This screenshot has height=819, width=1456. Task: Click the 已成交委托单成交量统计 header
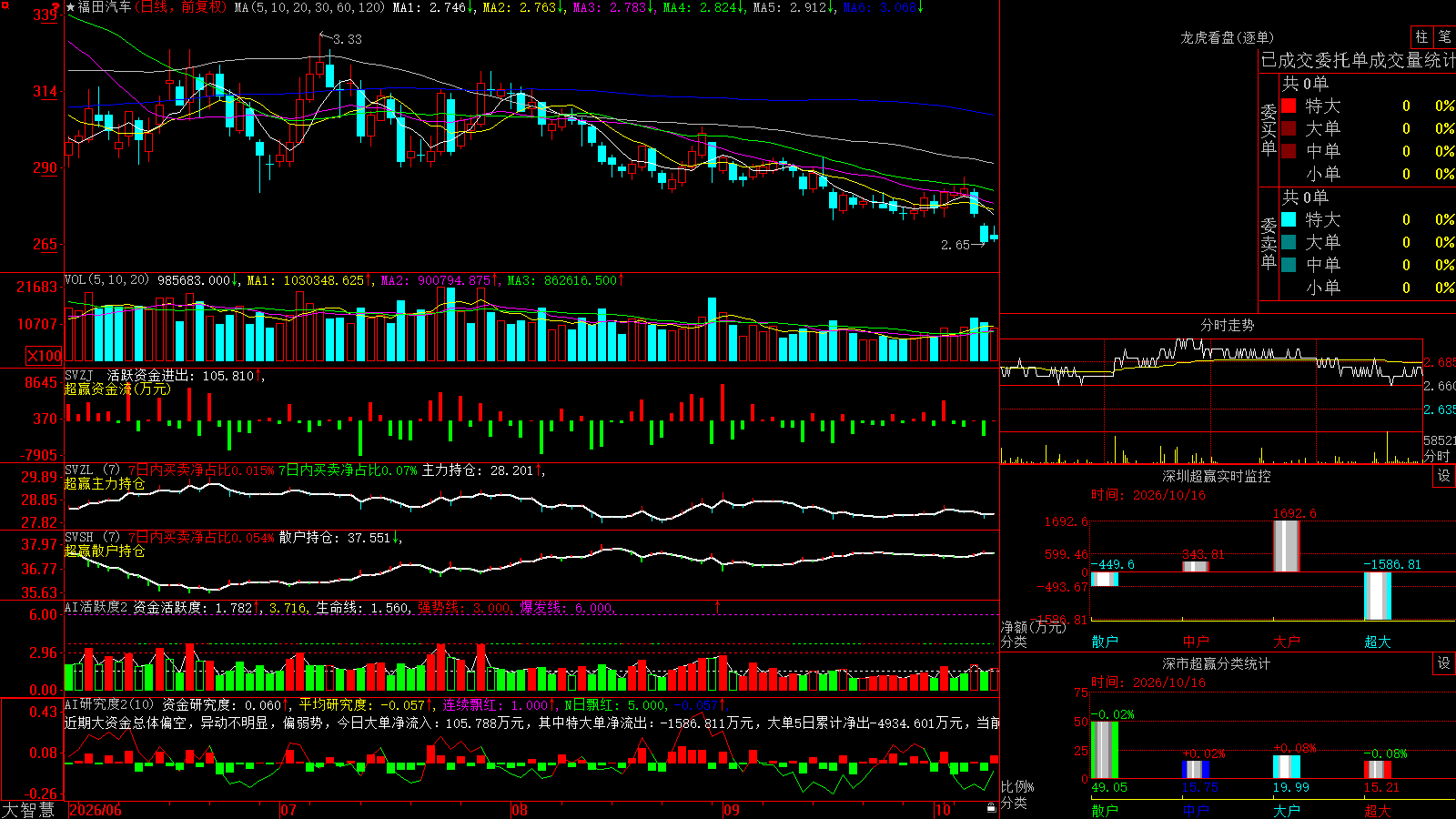tap(1358, 60)
